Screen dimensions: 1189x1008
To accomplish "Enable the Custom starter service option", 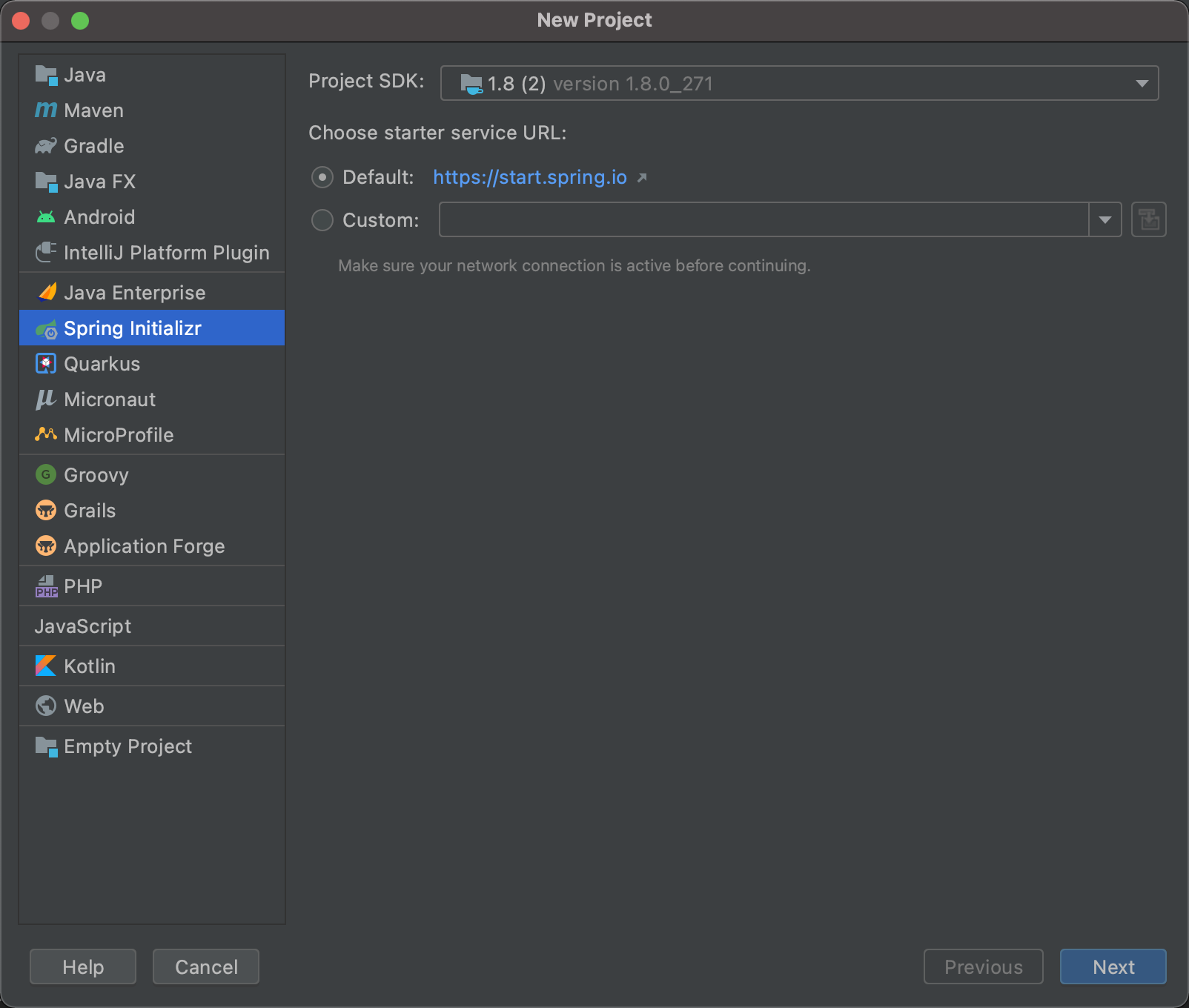I will [322, 219].
